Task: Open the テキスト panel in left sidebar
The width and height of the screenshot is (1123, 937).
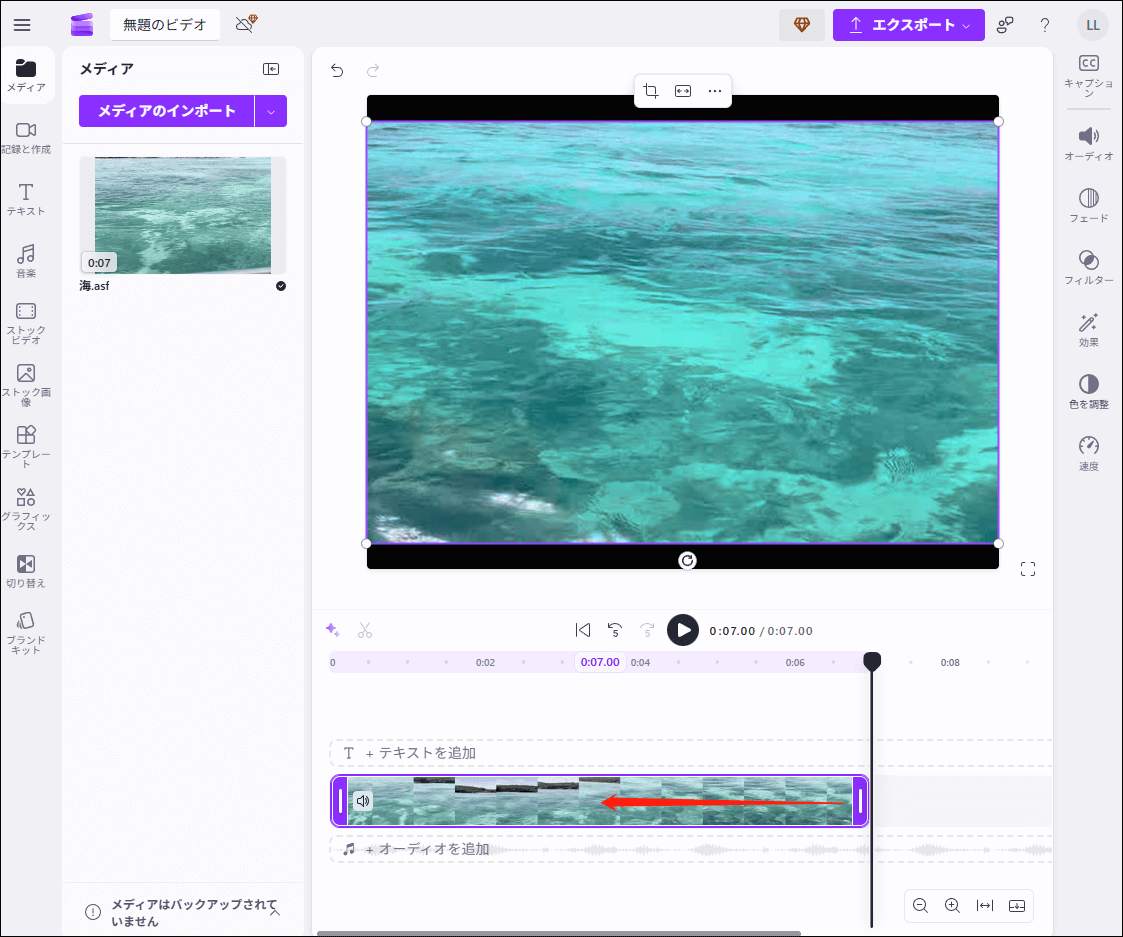Action: [x=27, y=196]
